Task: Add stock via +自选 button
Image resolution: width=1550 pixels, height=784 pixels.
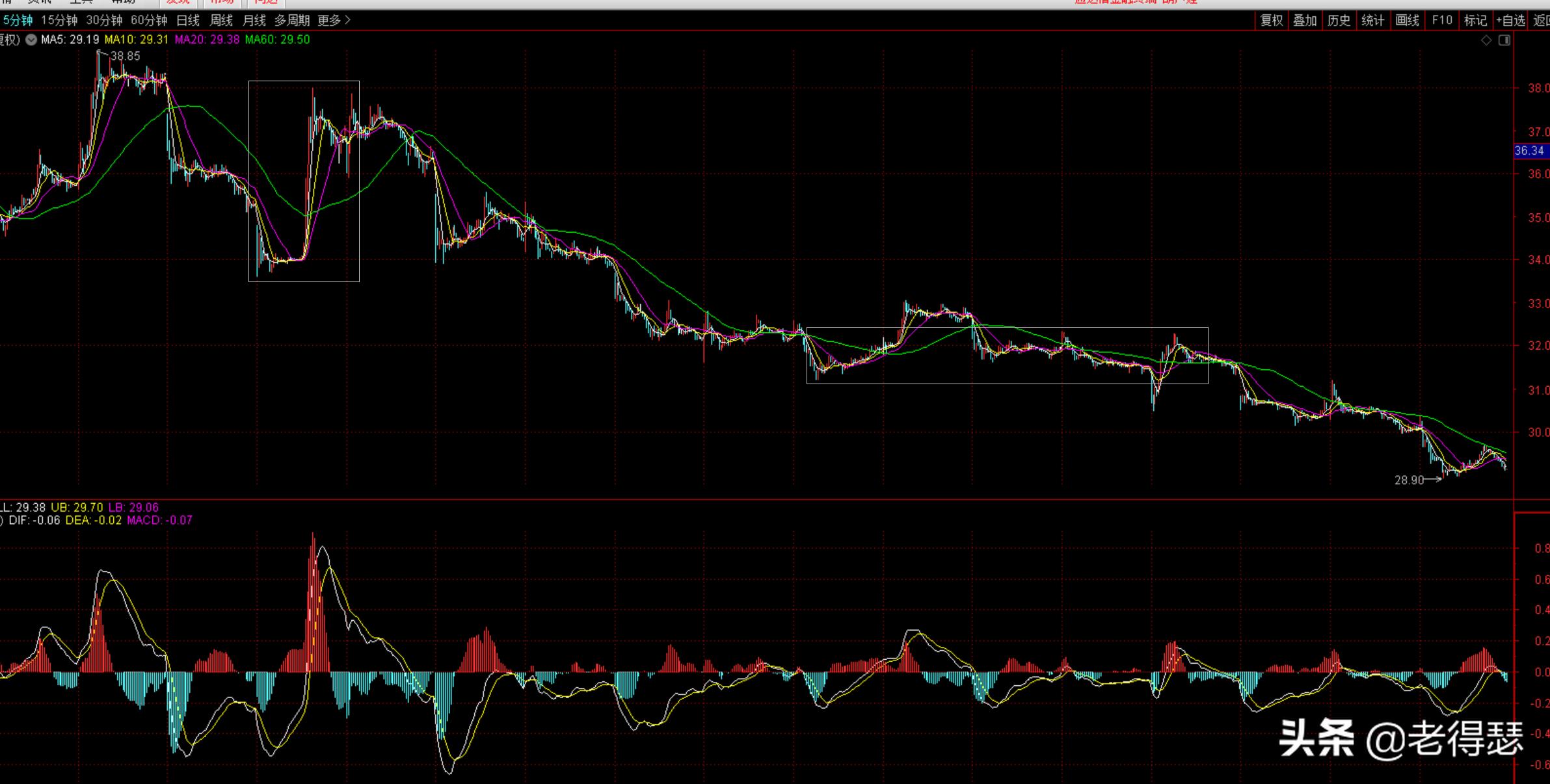Action: click(x=1510, y=21)
